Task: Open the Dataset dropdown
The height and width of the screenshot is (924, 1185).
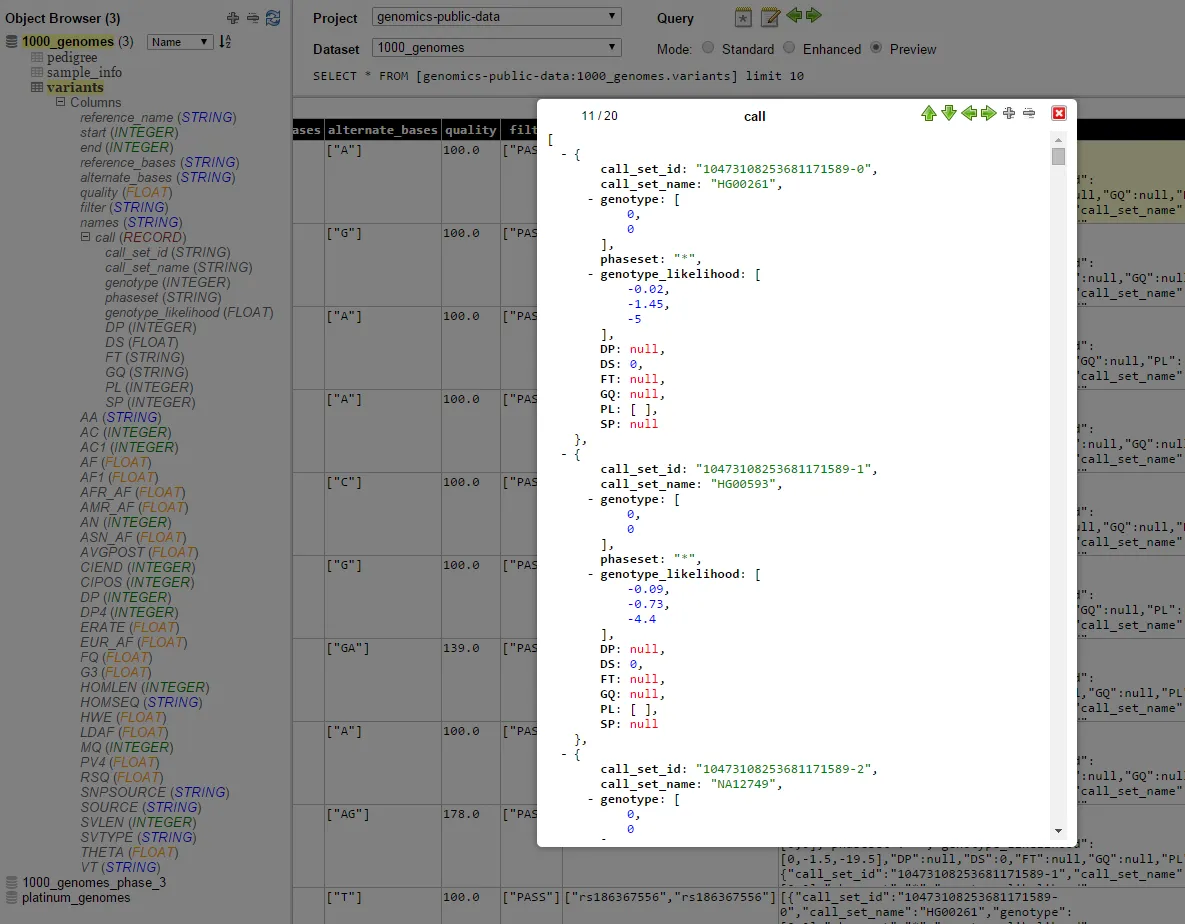Action: click(496, 47)
